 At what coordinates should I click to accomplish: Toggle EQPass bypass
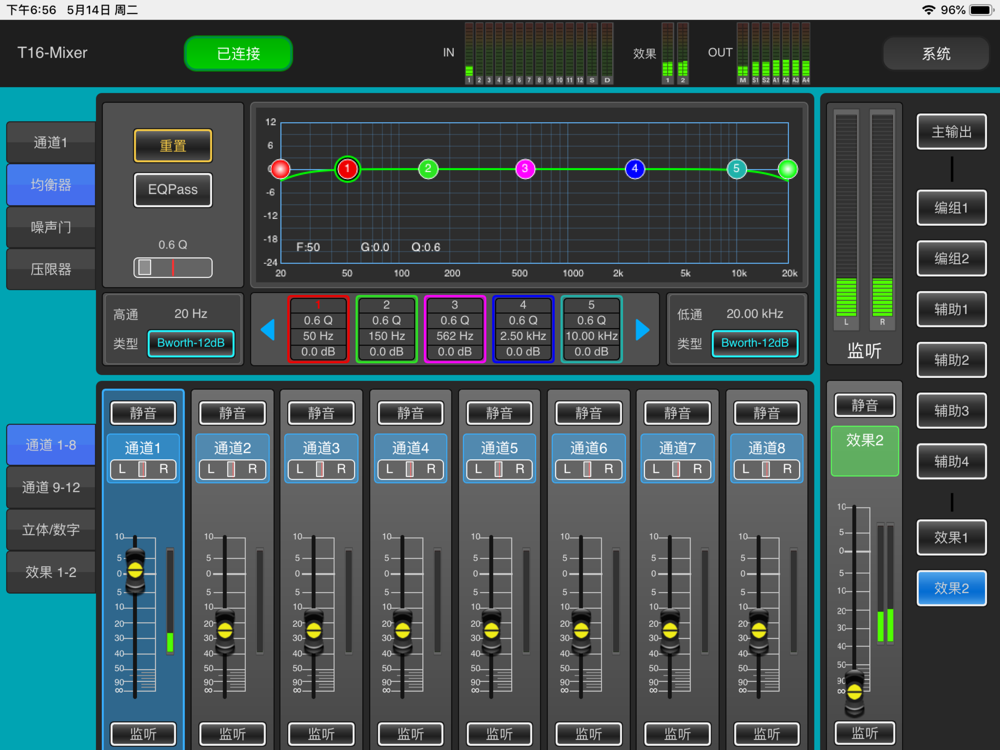click(173, 189)
